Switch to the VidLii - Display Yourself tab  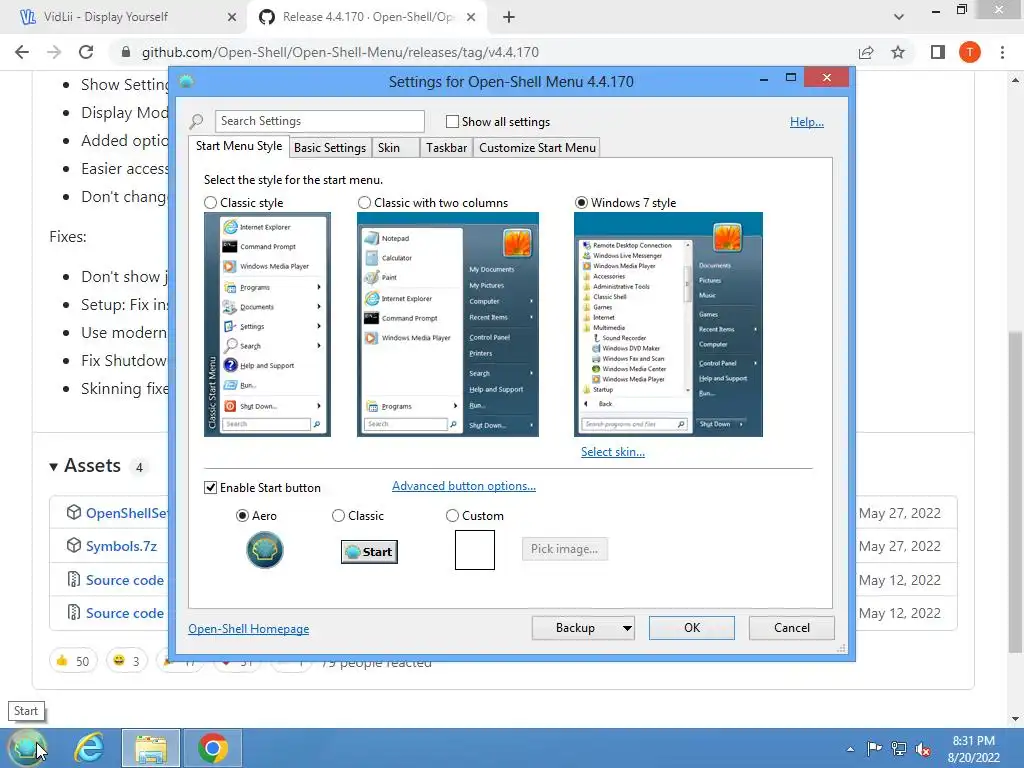click(x=106, y=17)
